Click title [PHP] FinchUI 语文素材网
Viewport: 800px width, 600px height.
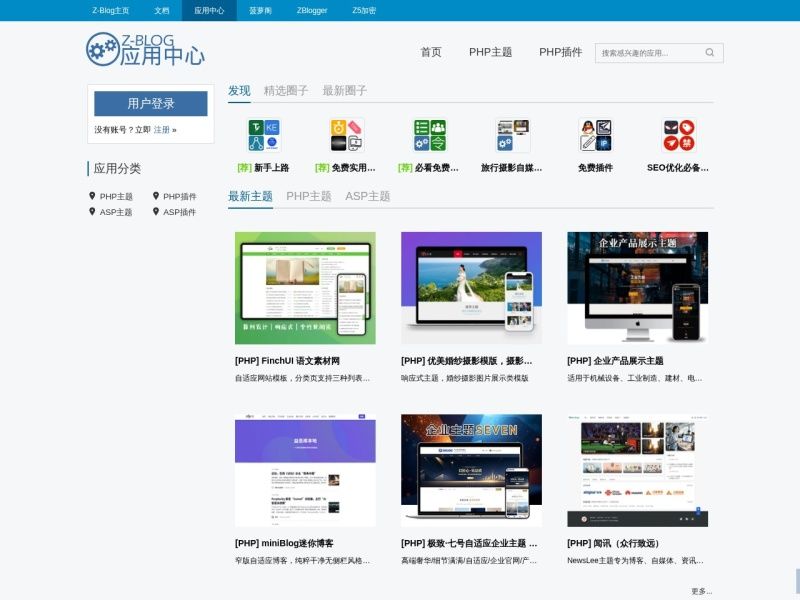(x=287, y=361)
